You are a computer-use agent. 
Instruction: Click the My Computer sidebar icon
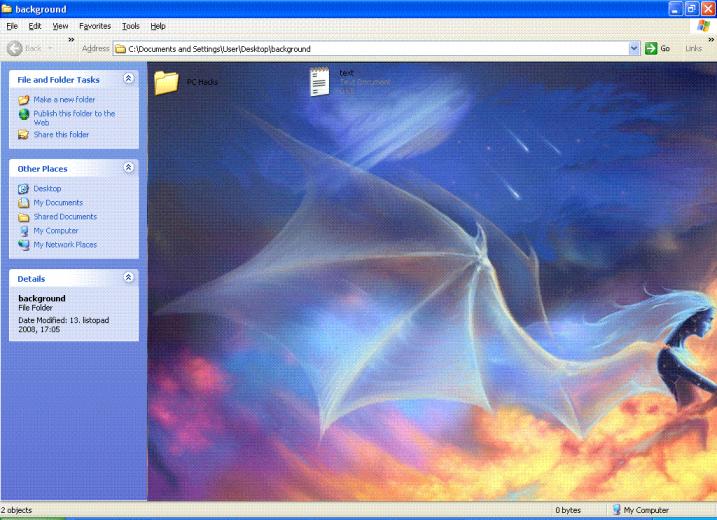tap(24, 231)
